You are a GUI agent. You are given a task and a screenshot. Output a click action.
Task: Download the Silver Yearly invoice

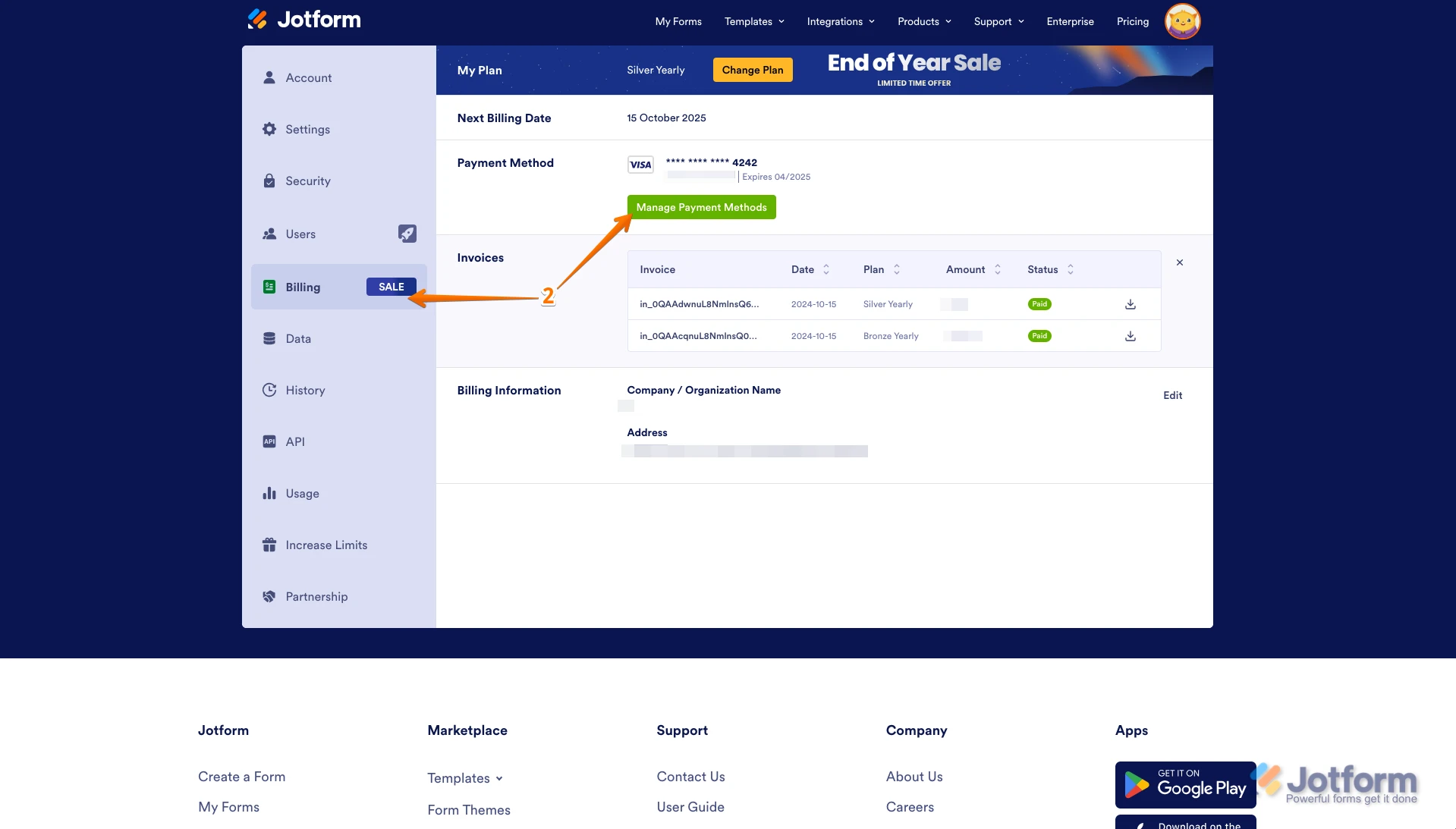click(x=1130, y=304)
